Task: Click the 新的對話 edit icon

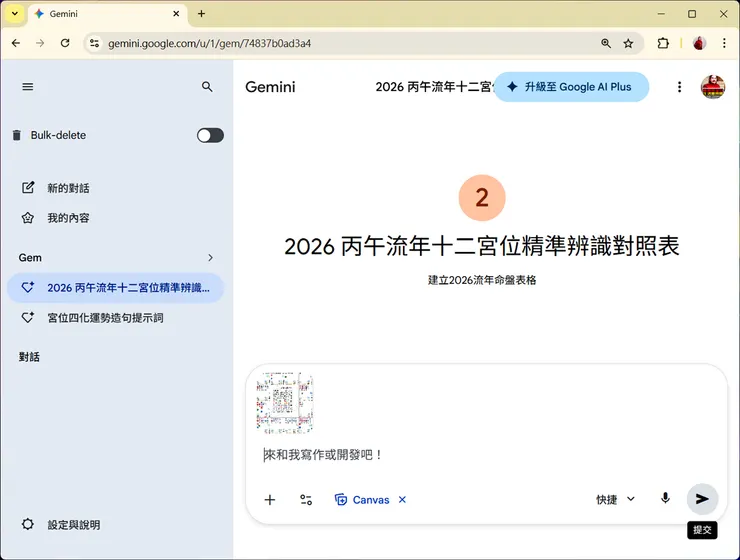Action: click(x=28, y=188)
